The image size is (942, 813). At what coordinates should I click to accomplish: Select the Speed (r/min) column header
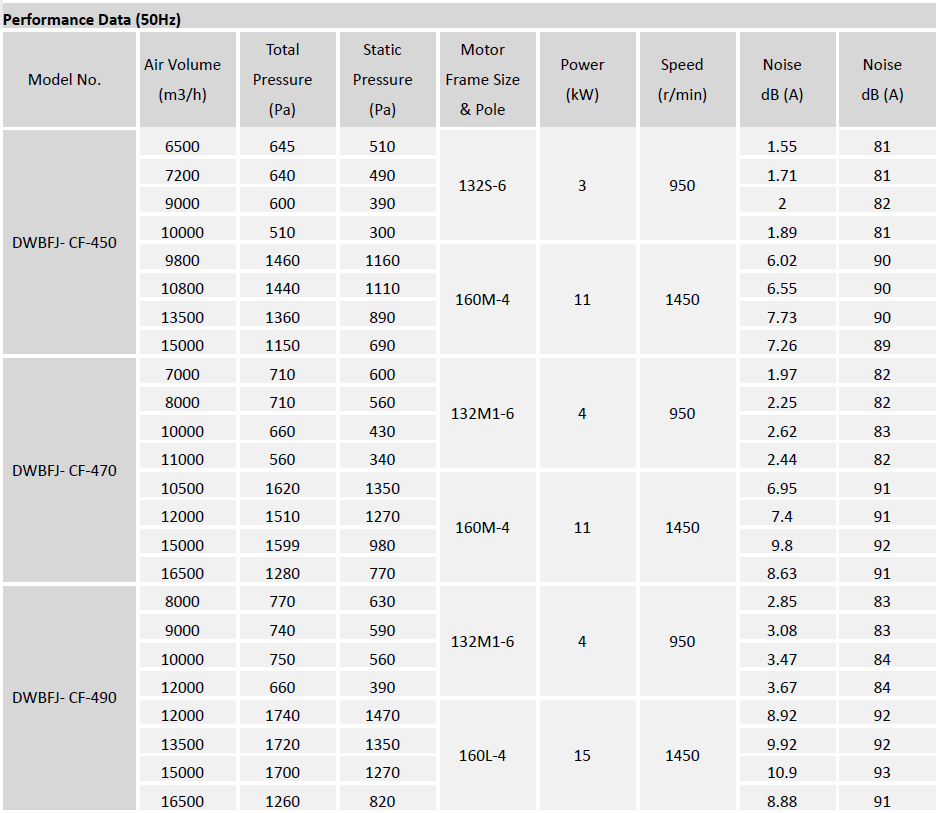pos(682,80)
